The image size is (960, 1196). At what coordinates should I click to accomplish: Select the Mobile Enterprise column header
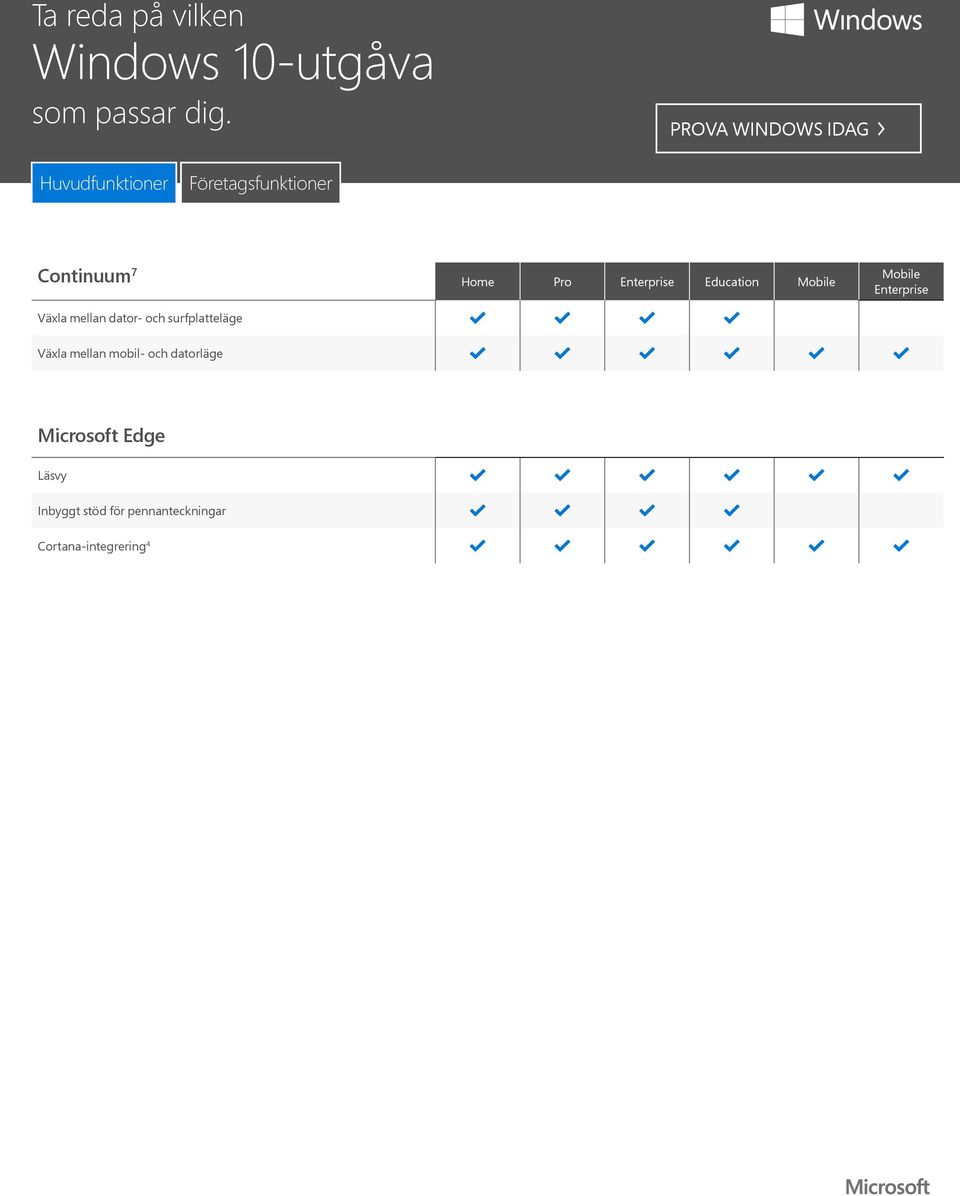[x=901, y=281]
